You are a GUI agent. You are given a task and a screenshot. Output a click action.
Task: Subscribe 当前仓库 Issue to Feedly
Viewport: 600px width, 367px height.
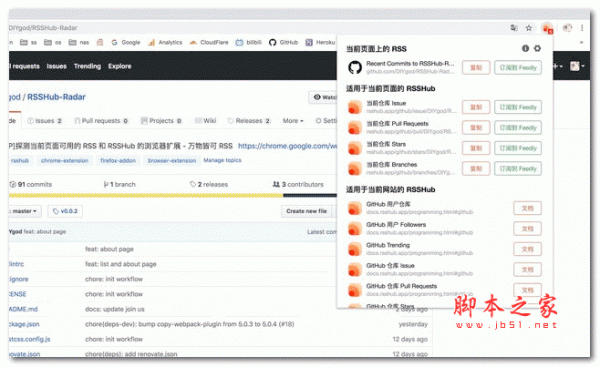(518, 107)
